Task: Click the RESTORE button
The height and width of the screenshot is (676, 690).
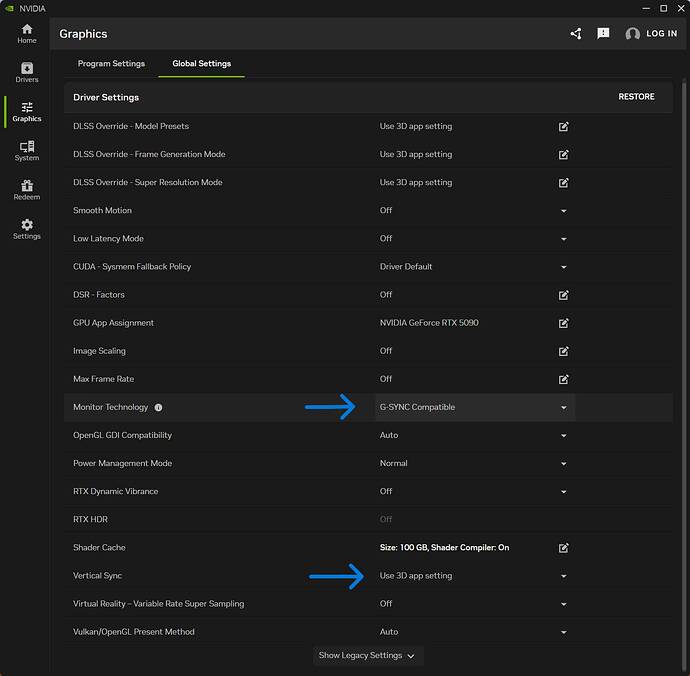Action: [x=636, y=97]
